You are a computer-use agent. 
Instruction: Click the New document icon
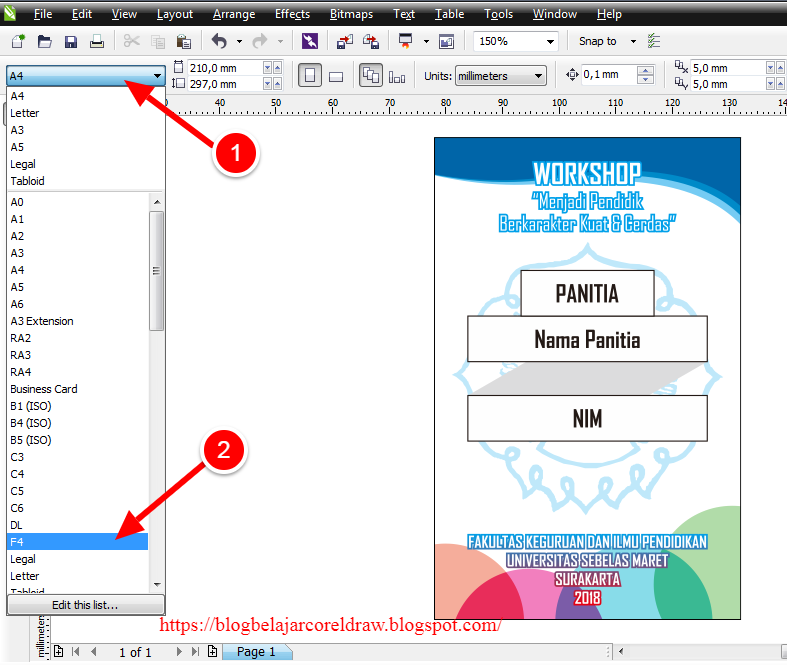click(18, 41)
